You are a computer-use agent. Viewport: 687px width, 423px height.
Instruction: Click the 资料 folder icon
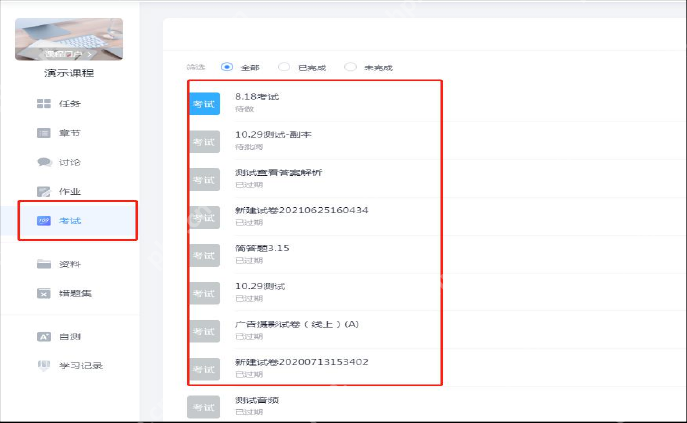click(x=44, y=264)
